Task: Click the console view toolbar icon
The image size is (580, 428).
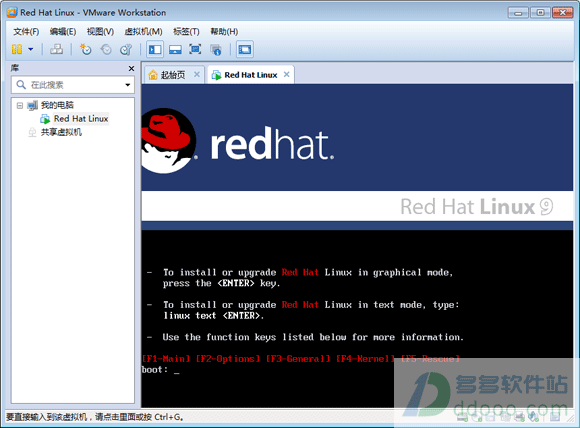Action: point(245,49)
